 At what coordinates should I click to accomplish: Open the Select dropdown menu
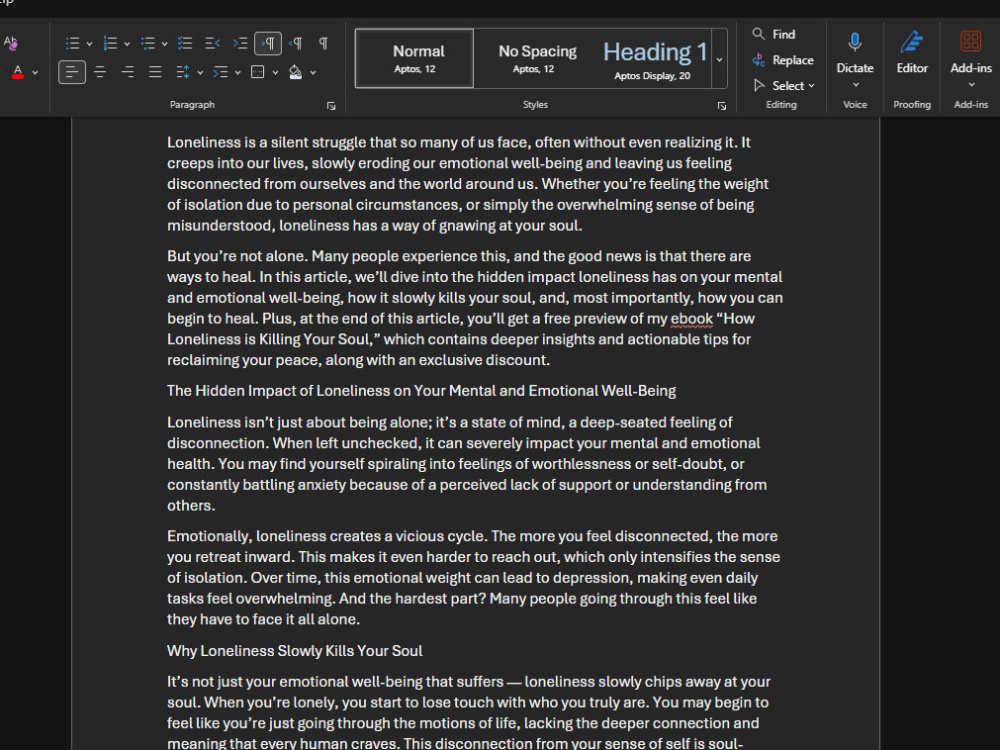click(x=811, y=86)
